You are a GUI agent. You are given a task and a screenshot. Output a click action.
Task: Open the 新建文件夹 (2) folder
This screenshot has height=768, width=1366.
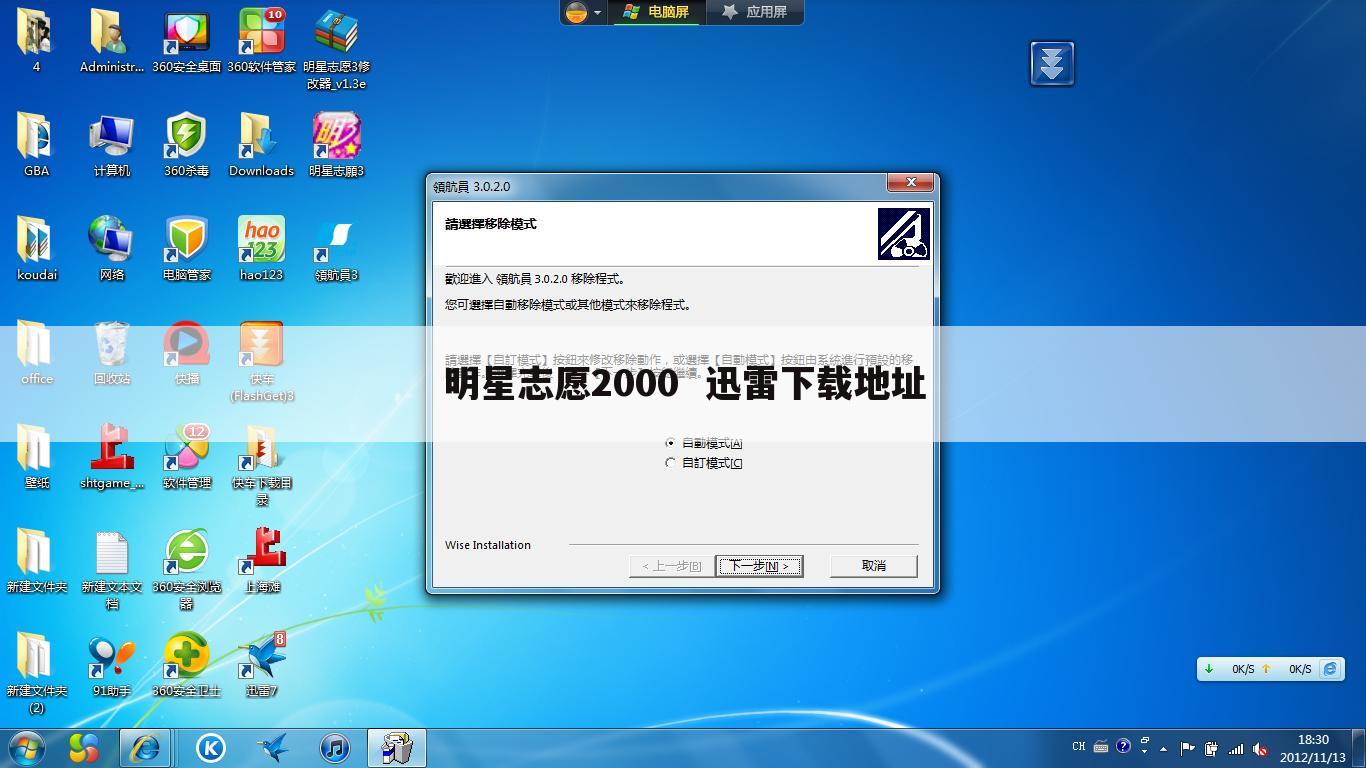point(36,672)
